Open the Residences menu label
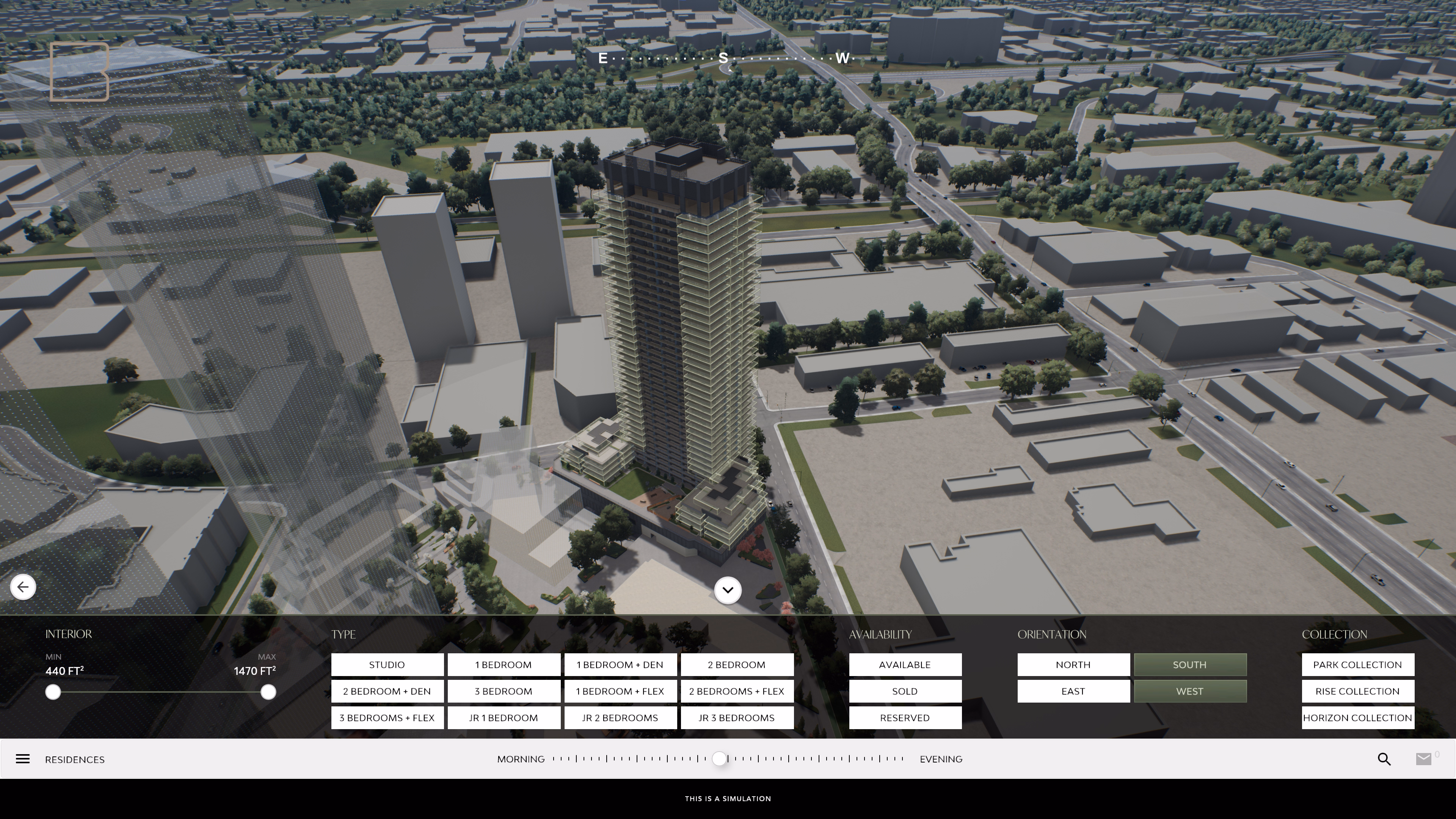 [75, 759]
